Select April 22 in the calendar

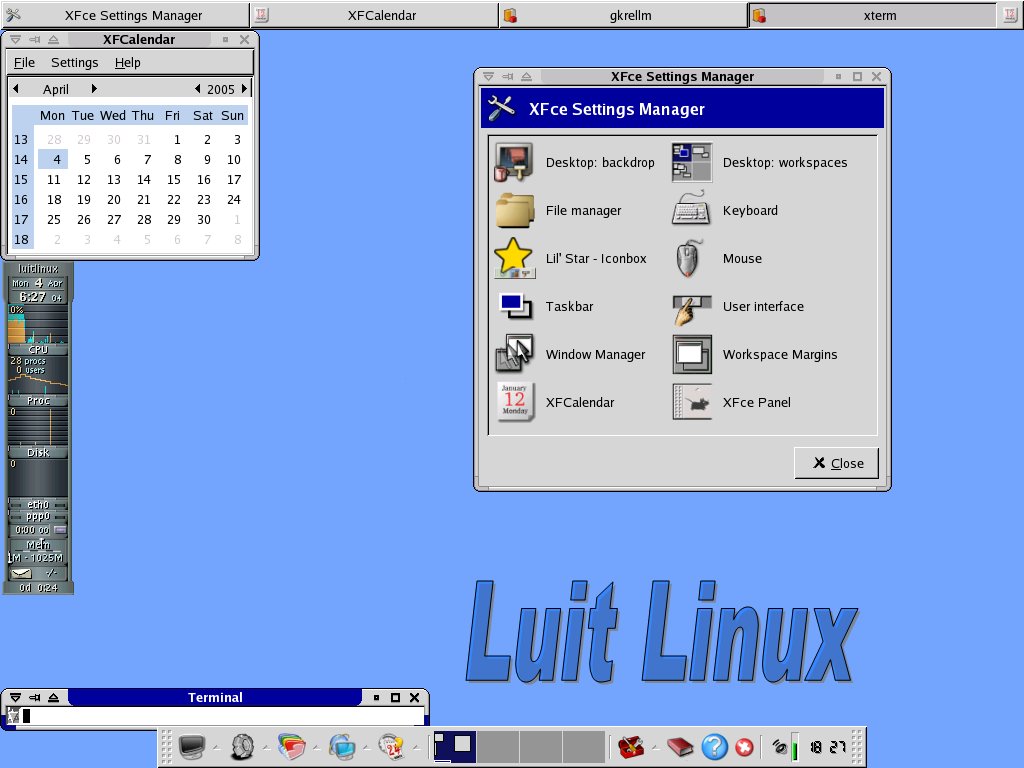tap(173, 200)
